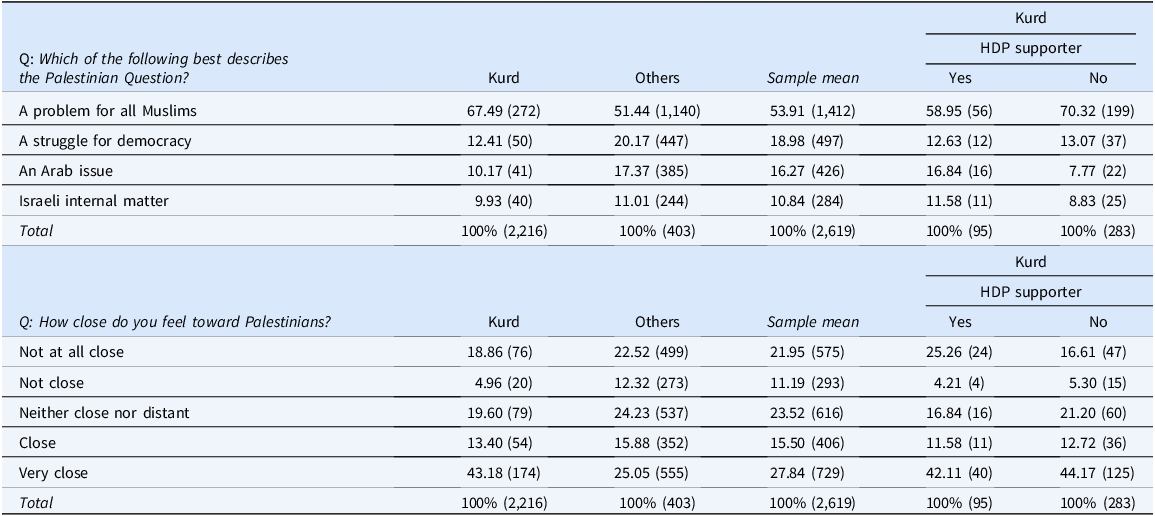Select 'Neither close nor distant' row label
This screenshot has height=516, width=1155.
point(104,412)
